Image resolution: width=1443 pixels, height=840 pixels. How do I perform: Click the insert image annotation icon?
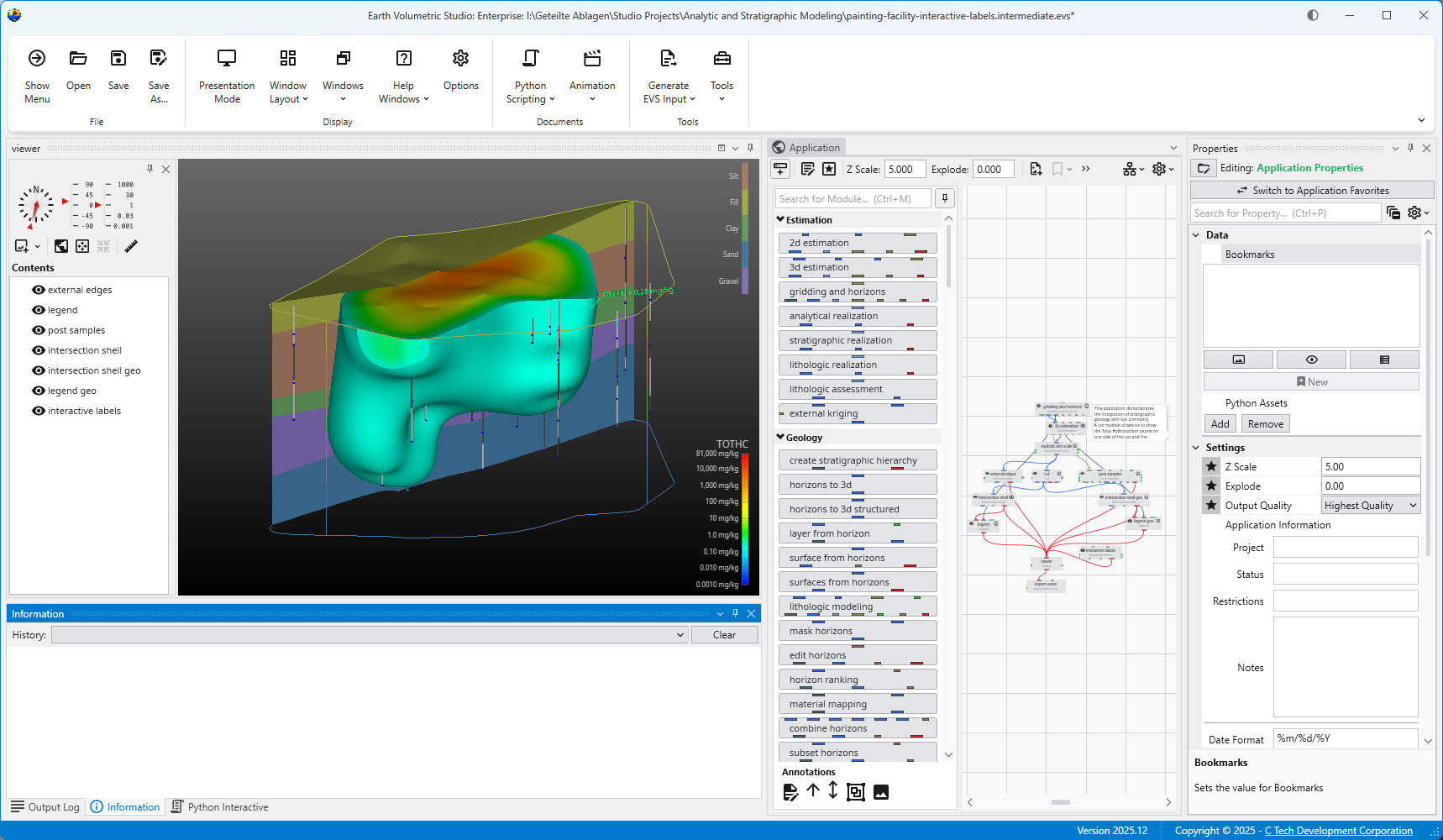[x=881, y=792]
